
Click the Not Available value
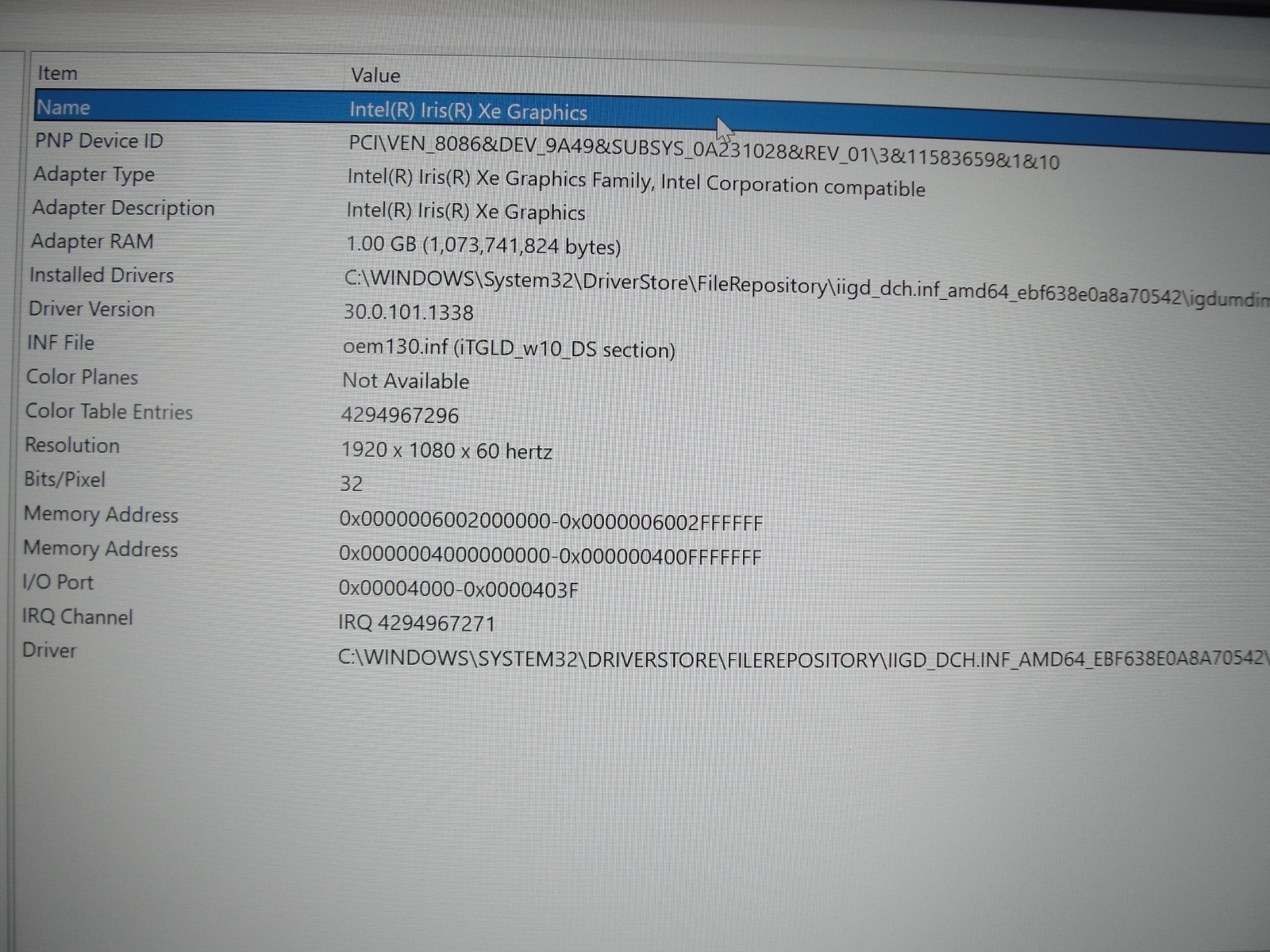click(x=406, y=381)
